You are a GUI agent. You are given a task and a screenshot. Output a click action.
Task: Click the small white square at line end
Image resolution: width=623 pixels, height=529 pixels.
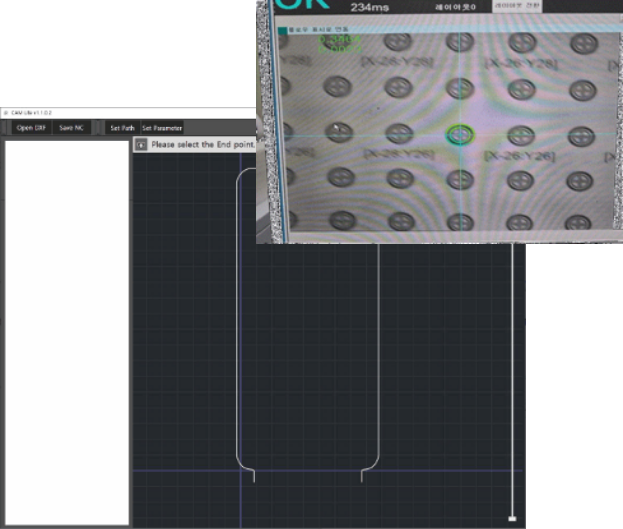(x=512, y=519)
